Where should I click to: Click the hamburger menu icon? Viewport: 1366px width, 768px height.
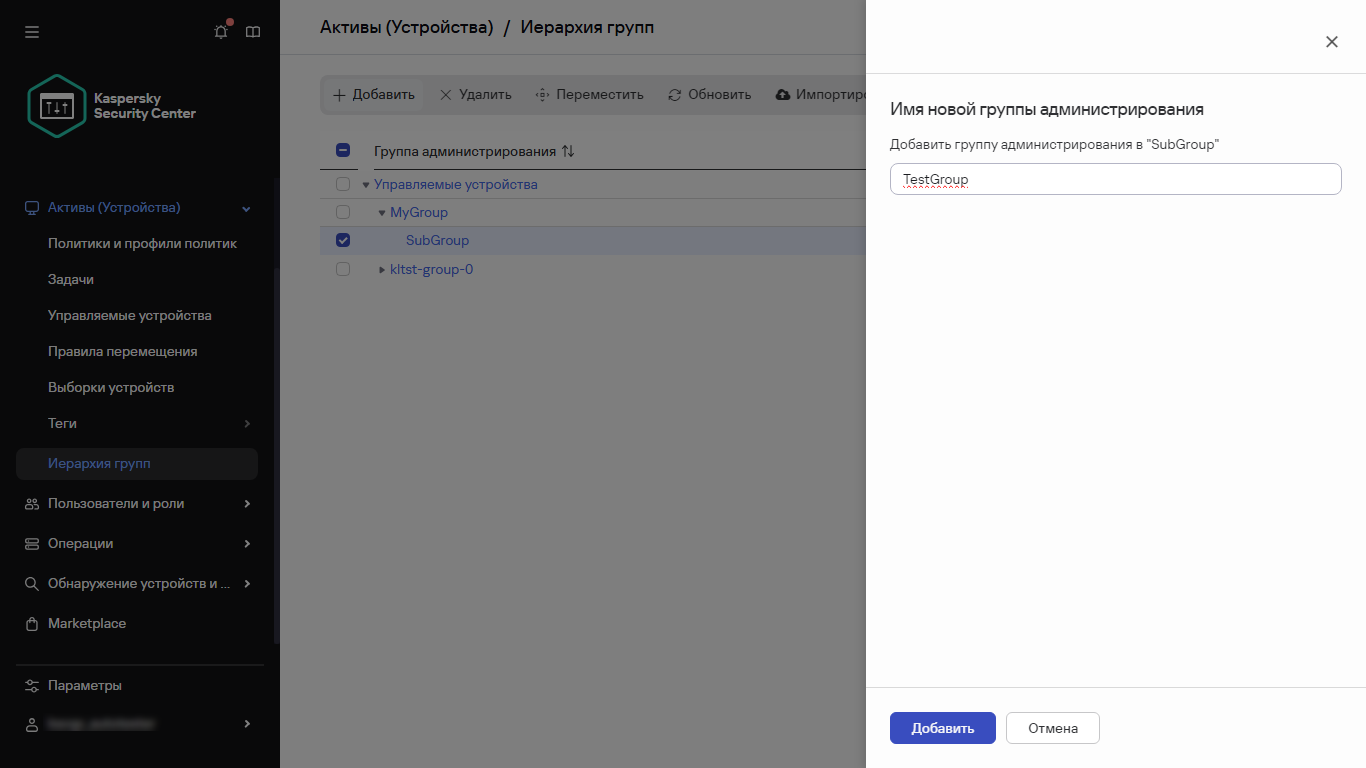(31, 31)
